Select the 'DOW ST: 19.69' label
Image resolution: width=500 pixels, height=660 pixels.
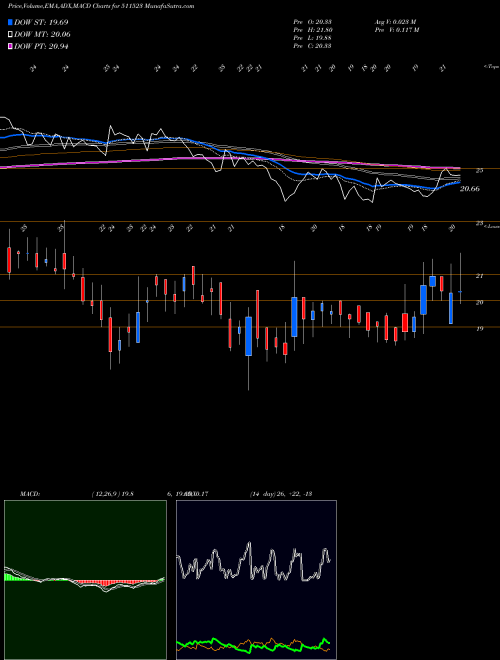click(41, 22)
